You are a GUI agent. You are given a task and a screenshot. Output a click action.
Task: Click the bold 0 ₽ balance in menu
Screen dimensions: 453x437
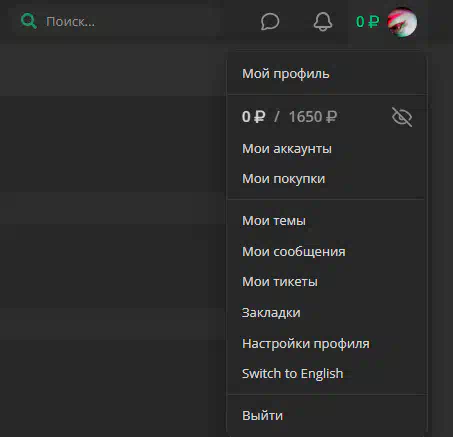point(254,117)
